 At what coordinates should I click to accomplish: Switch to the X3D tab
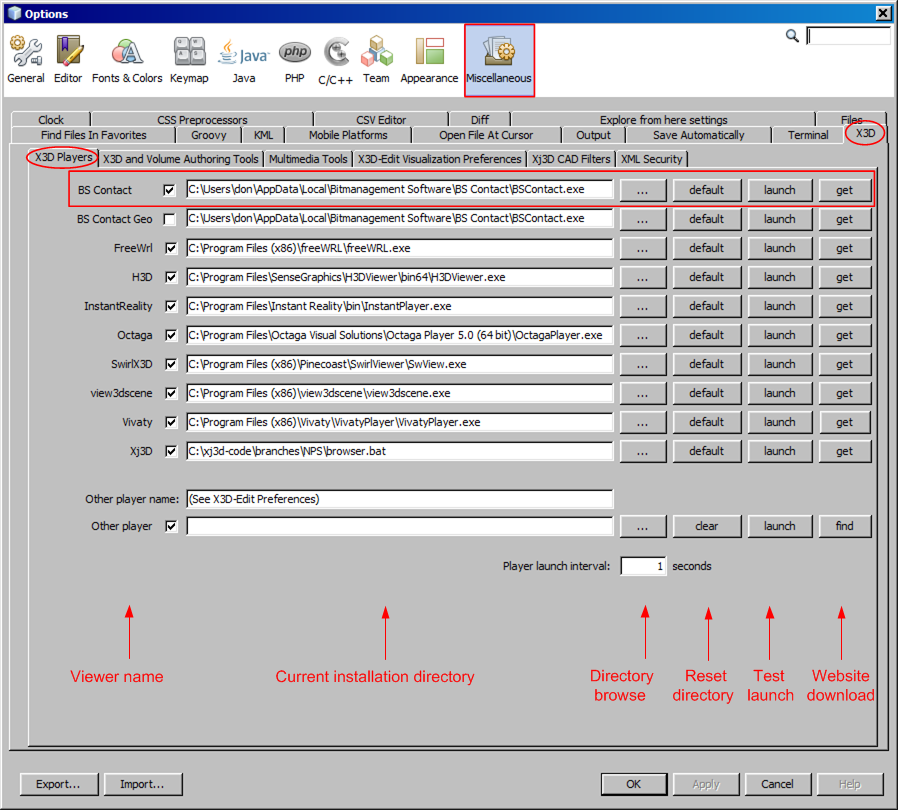coord(865,133)
